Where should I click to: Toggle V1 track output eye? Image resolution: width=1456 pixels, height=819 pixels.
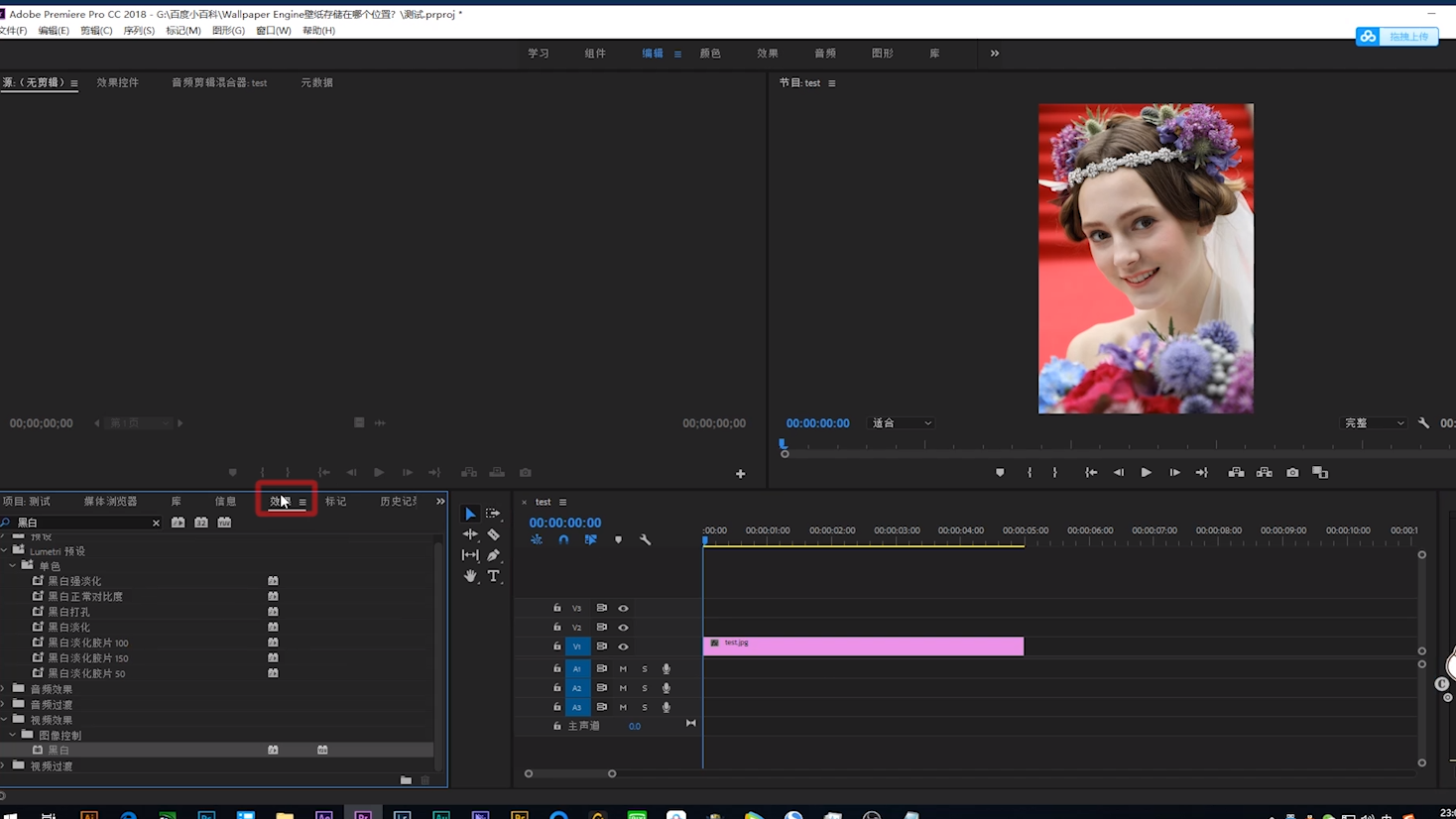point(623,646)
